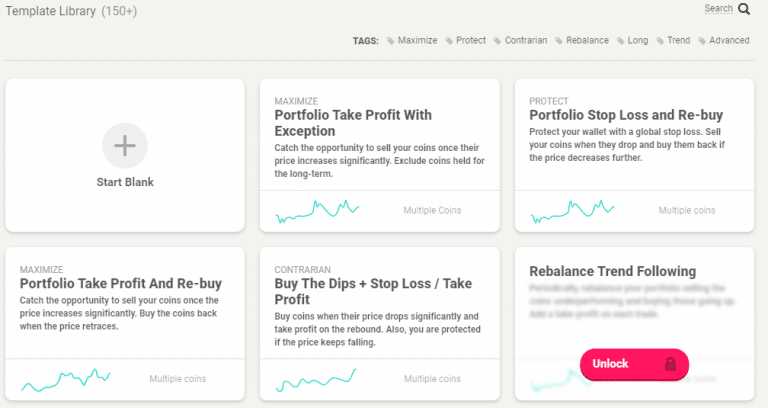
Task: Click the plus icon on Start Blank
Action: pos(125,145)
